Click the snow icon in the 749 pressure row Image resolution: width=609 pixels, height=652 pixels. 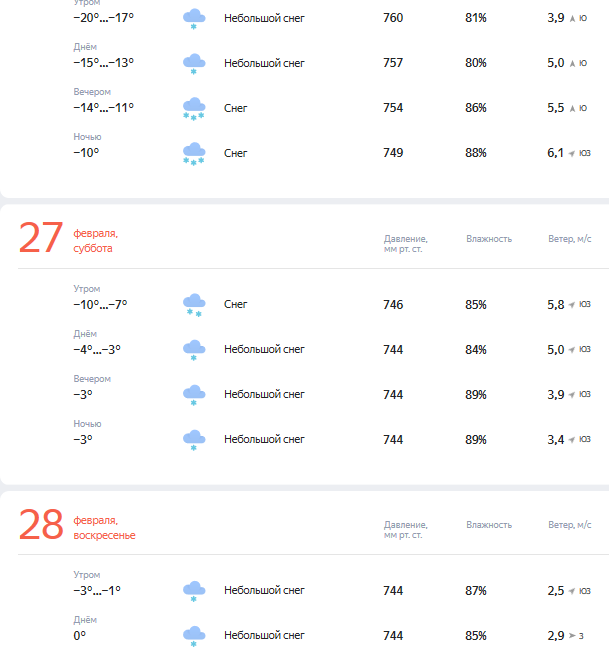pos(194,154)
